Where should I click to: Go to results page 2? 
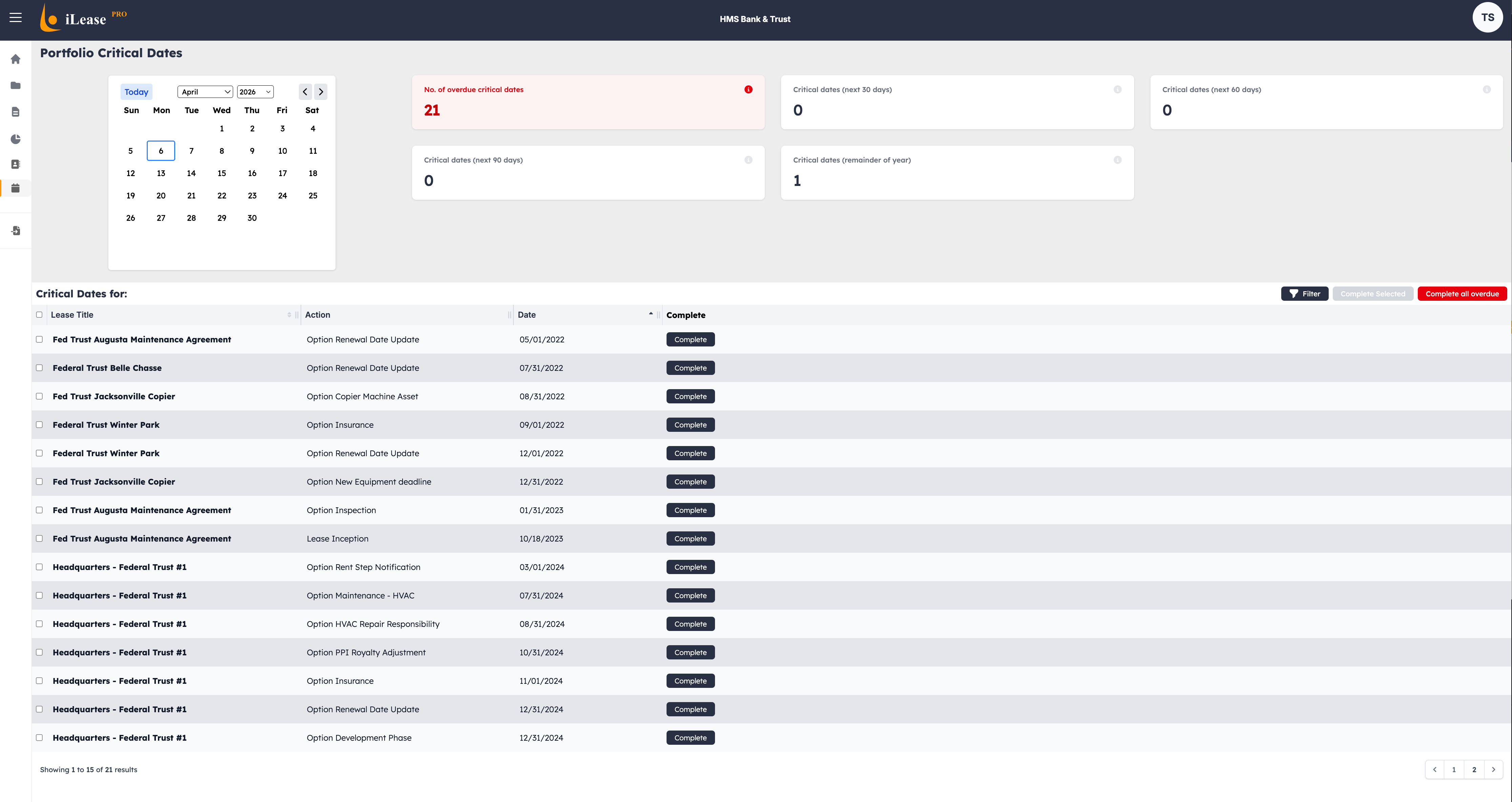[x=1474, y=769]
